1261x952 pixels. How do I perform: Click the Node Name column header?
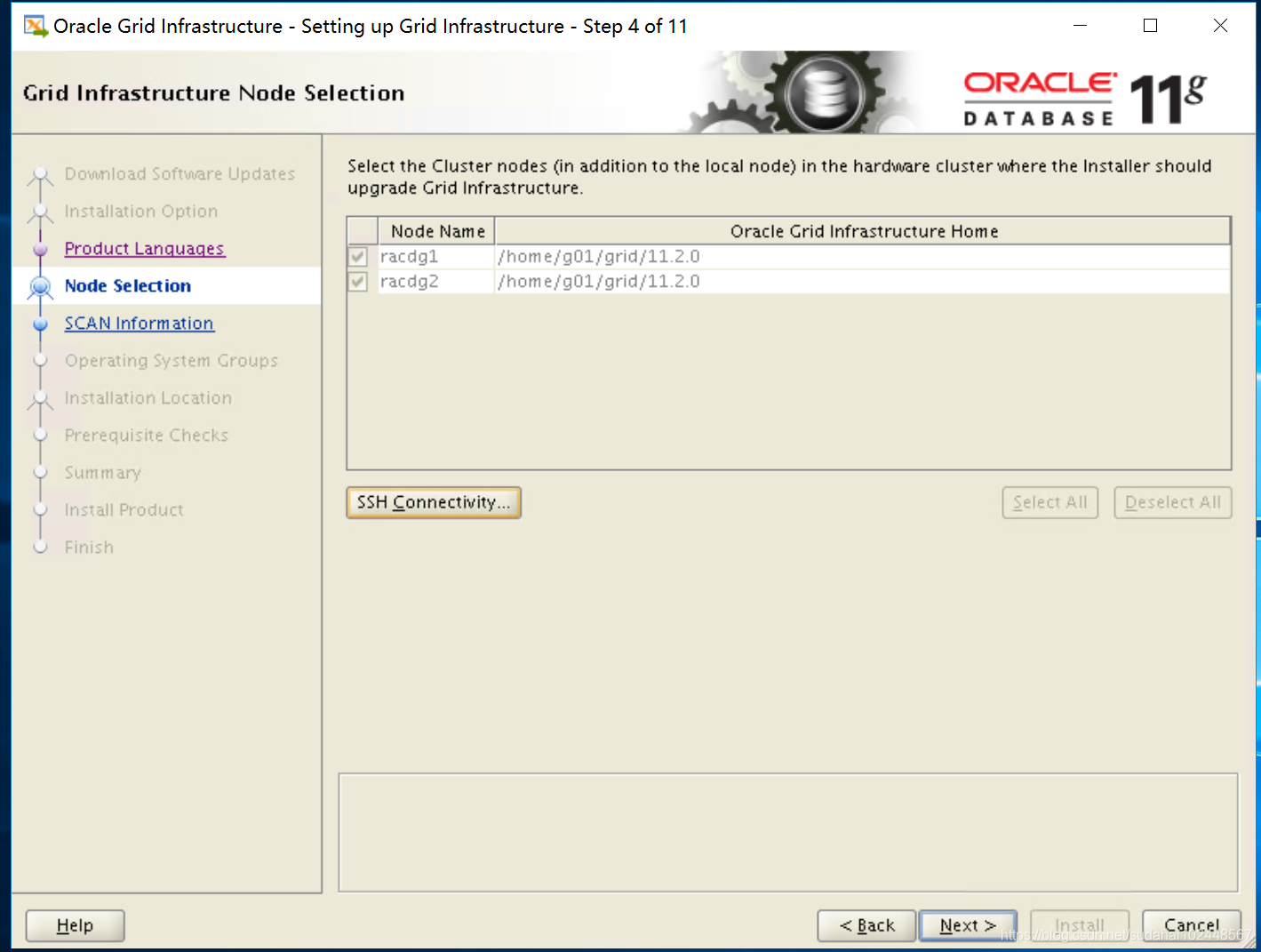[437, 231]
